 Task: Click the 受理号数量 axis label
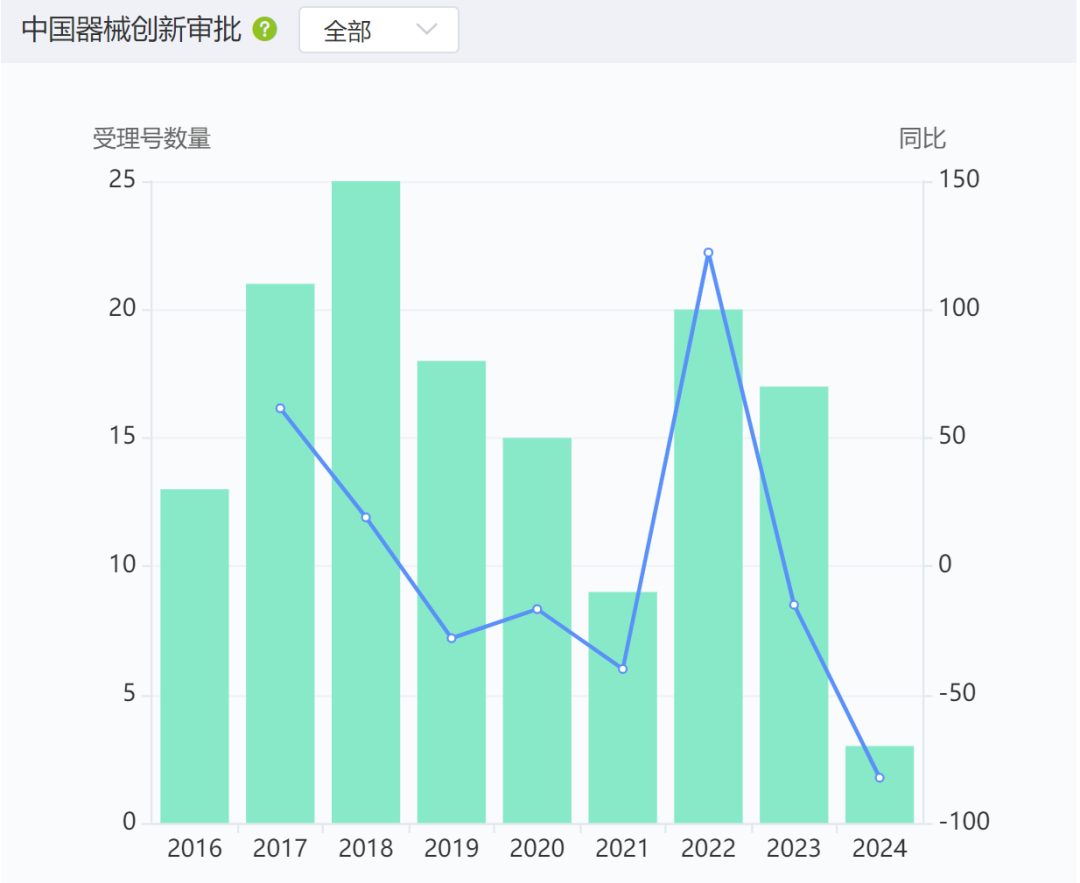pos(152,138)
